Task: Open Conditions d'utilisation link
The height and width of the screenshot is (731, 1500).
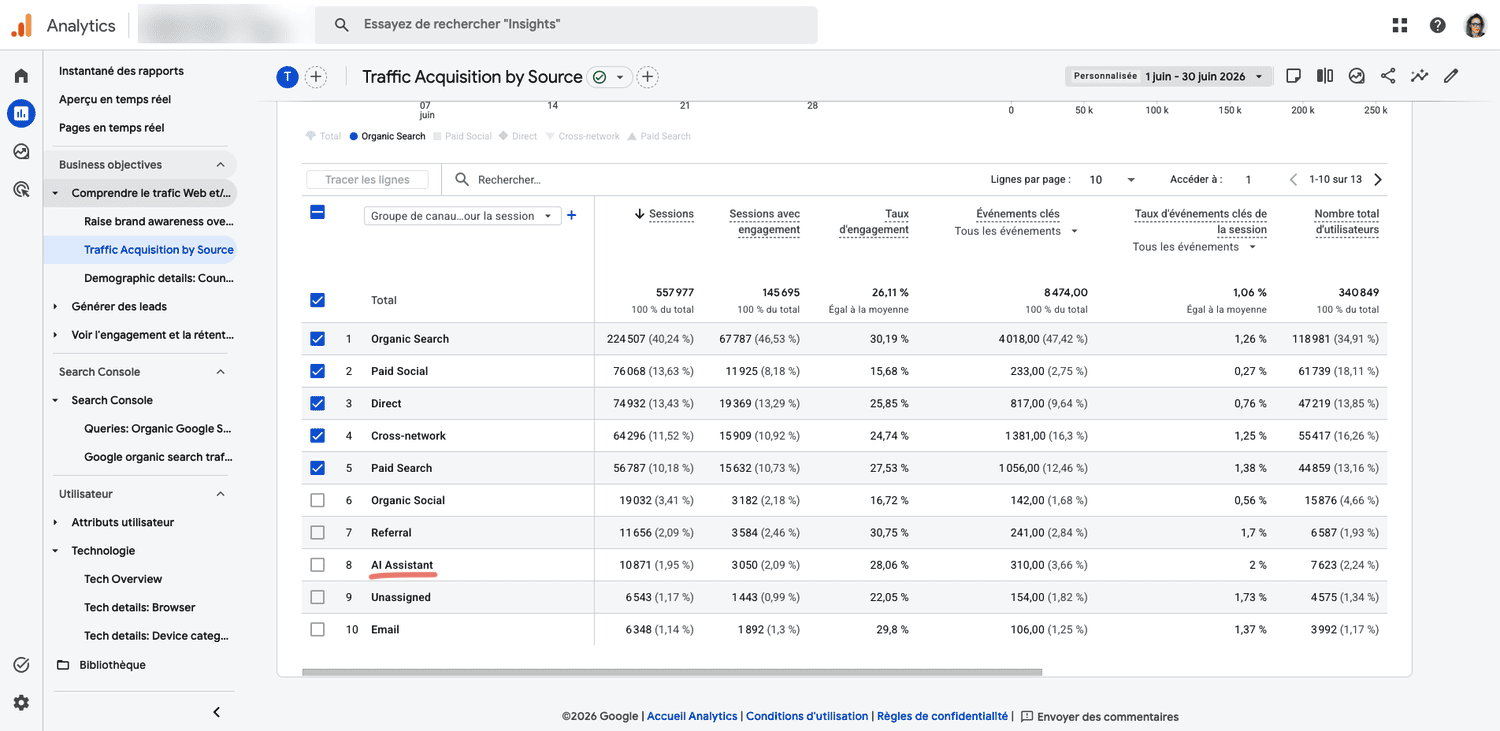Action: tap(807, 716)
